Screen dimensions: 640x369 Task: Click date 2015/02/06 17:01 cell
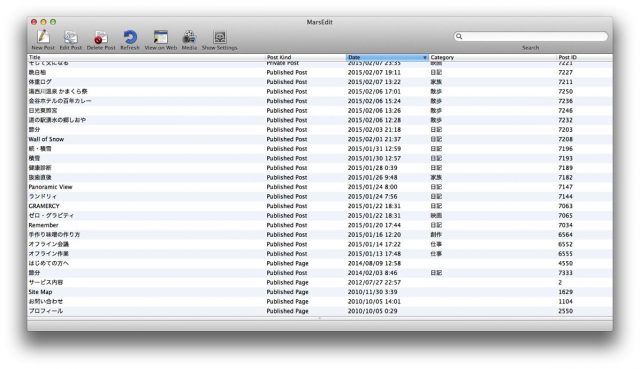pos(374,91)
